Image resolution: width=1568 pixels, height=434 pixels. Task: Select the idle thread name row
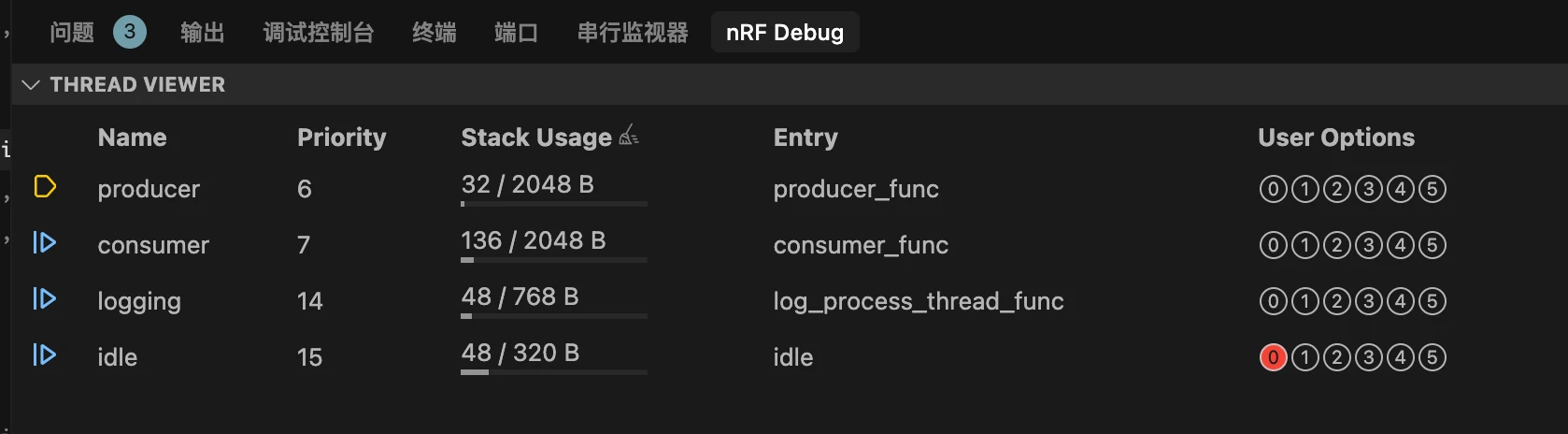point(117,357)
